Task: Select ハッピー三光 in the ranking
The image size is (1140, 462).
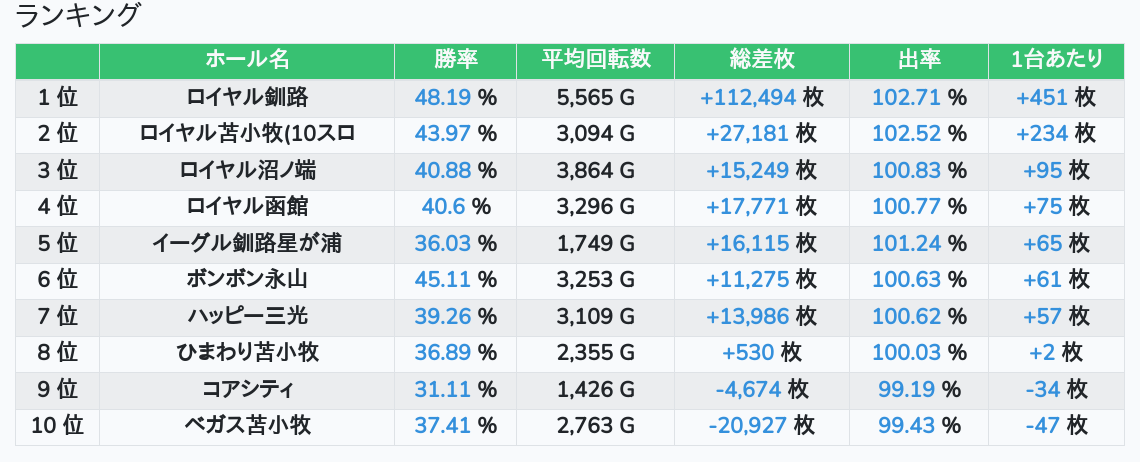Action: (247, 317)
